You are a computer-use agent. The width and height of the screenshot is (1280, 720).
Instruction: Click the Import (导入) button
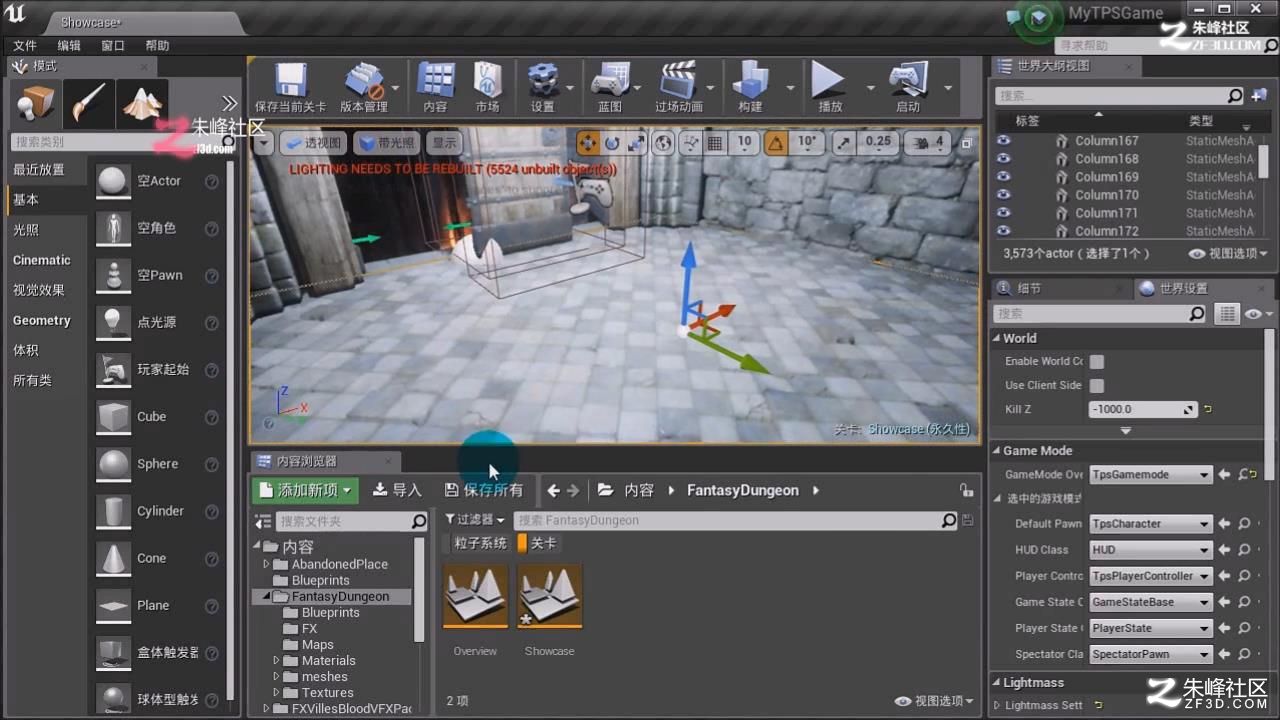397,490
